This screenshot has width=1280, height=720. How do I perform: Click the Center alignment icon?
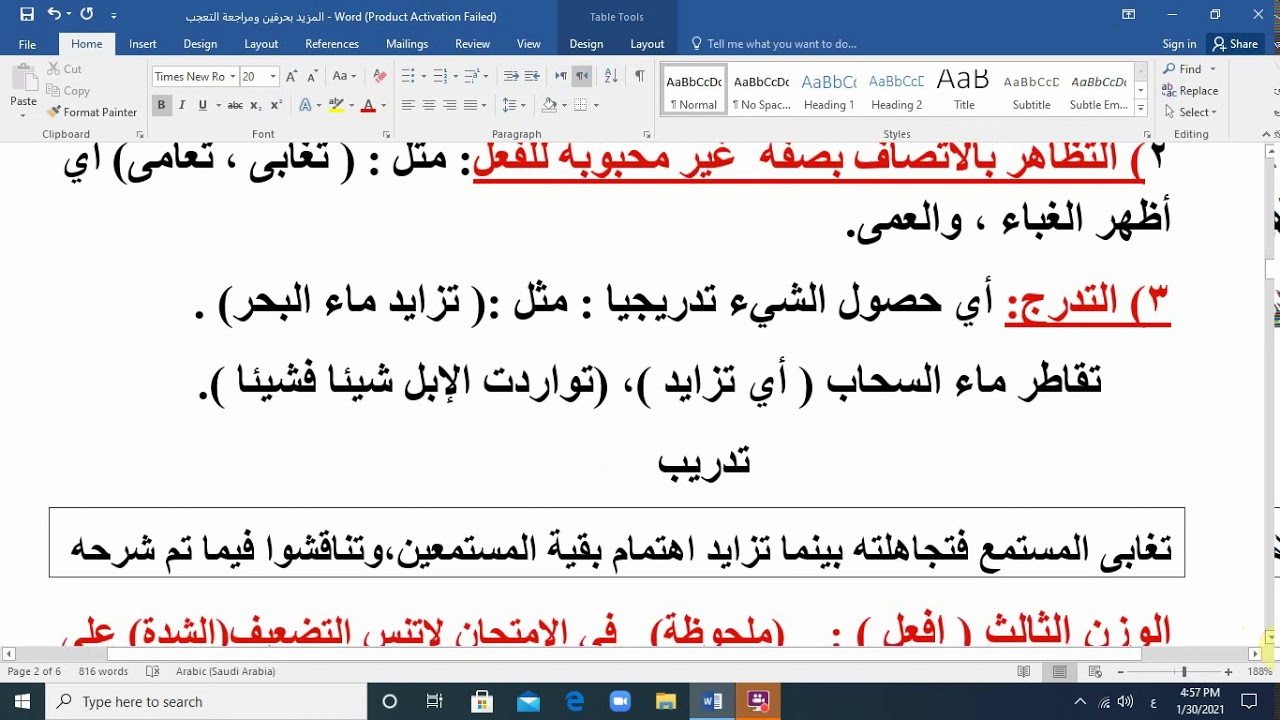pyautogui.click(x=429, y=105)
